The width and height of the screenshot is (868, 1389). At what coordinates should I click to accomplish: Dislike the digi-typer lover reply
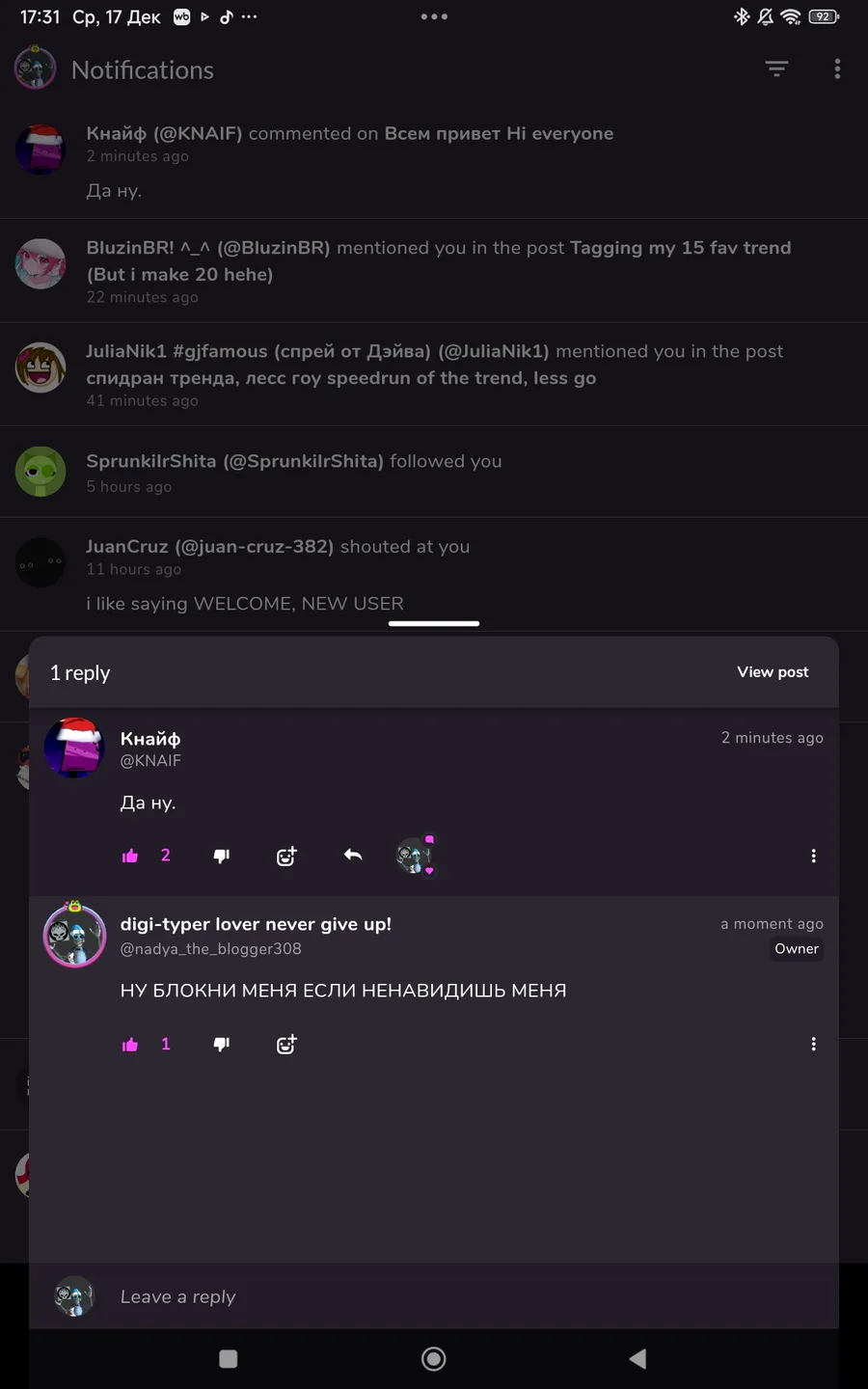point(221,1045)
